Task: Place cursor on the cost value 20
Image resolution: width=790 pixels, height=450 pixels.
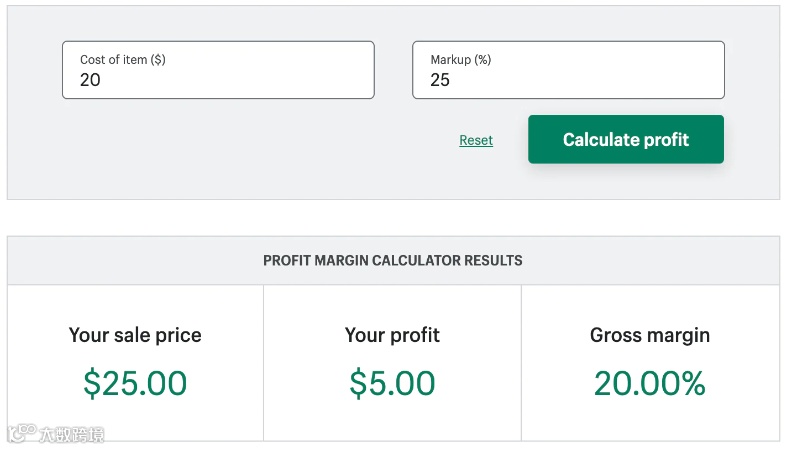Action: [91, 80]
